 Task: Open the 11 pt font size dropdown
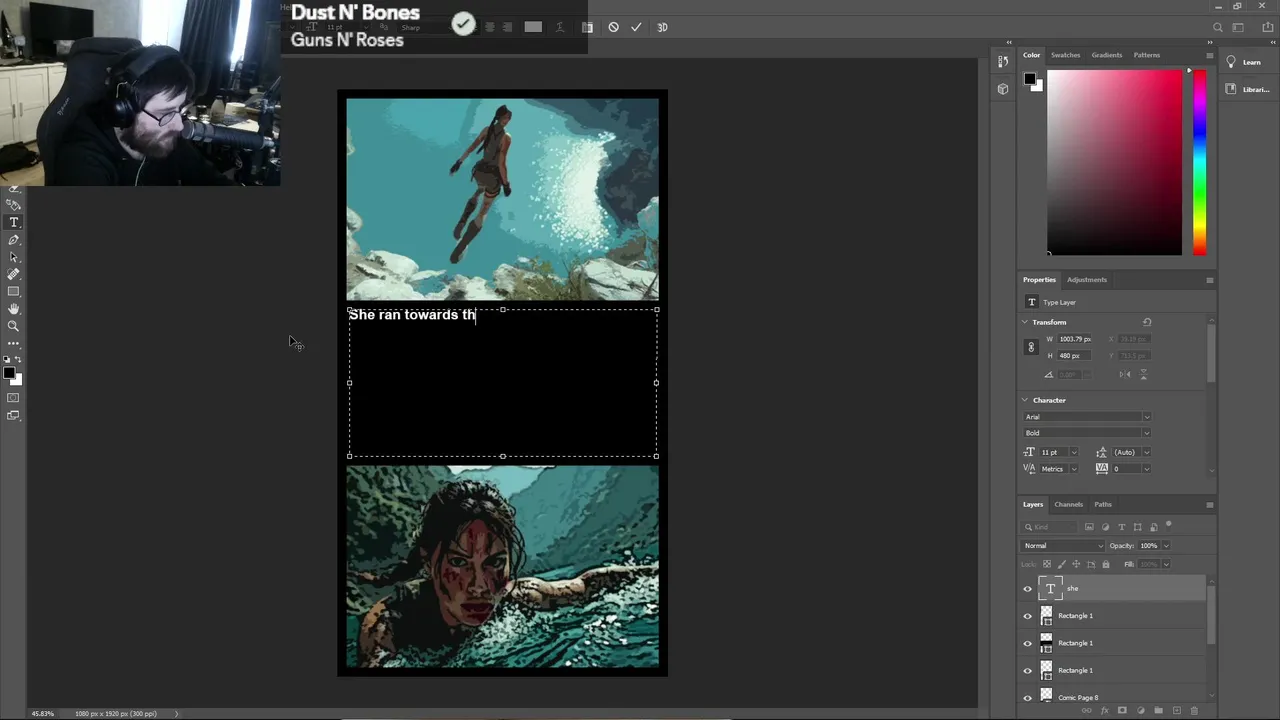(1074, 452)
